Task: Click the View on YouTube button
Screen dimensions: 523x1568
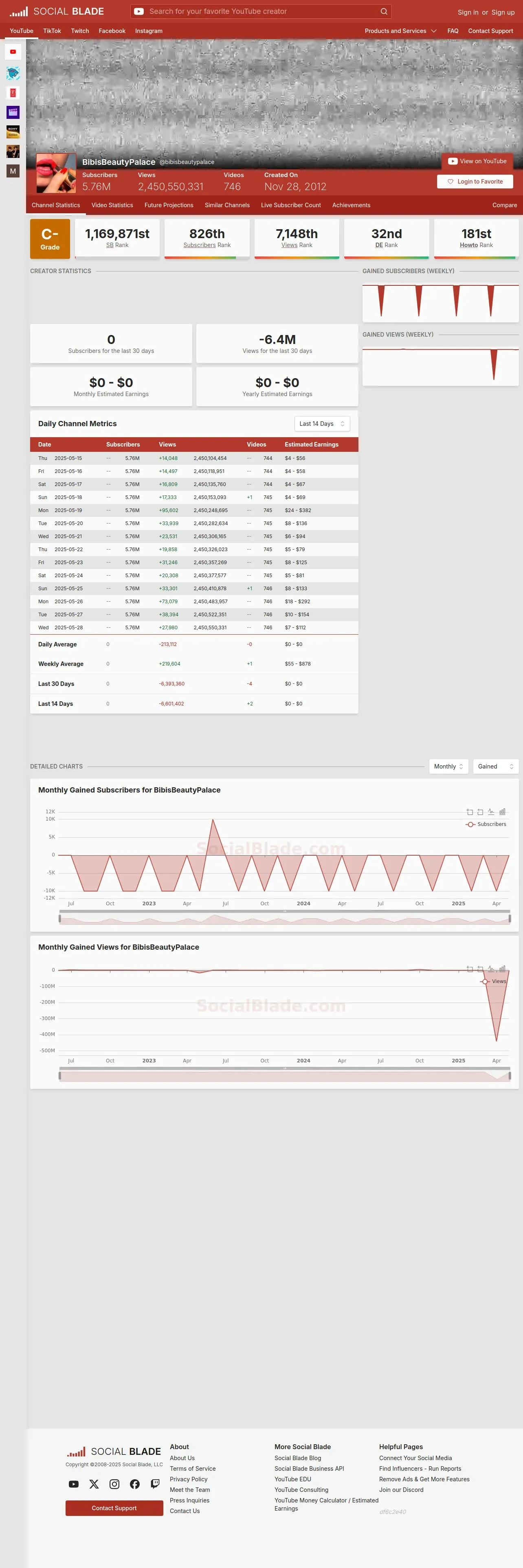Action: [x=477, y=161]
